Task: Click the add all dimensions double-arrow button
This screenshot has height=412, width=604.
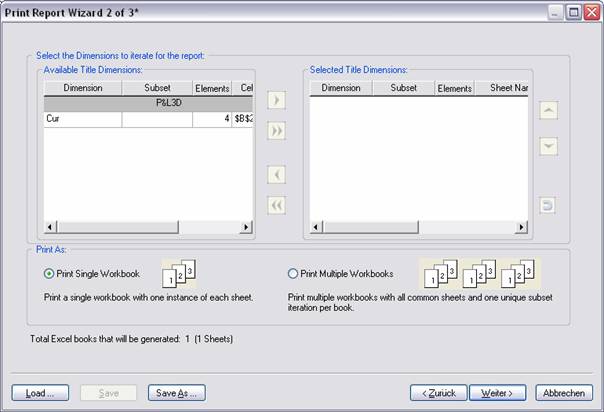Action: point(277,131)
